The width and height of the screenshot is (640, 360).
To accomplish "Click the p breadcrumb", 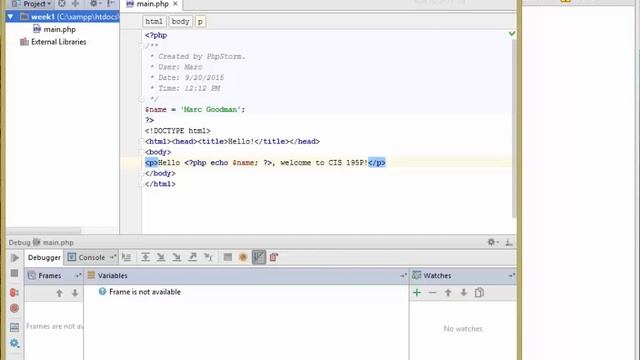I will [x=200, y=21].
